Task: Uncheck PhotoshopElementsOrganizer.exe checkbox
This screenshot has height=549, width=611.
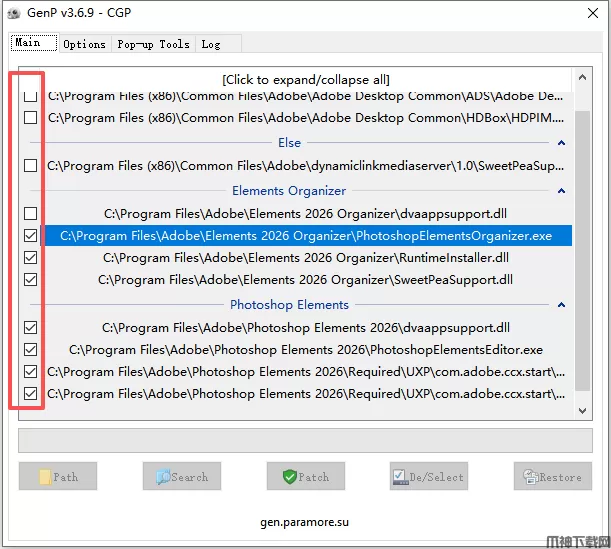Action: [x=30, y=235]
